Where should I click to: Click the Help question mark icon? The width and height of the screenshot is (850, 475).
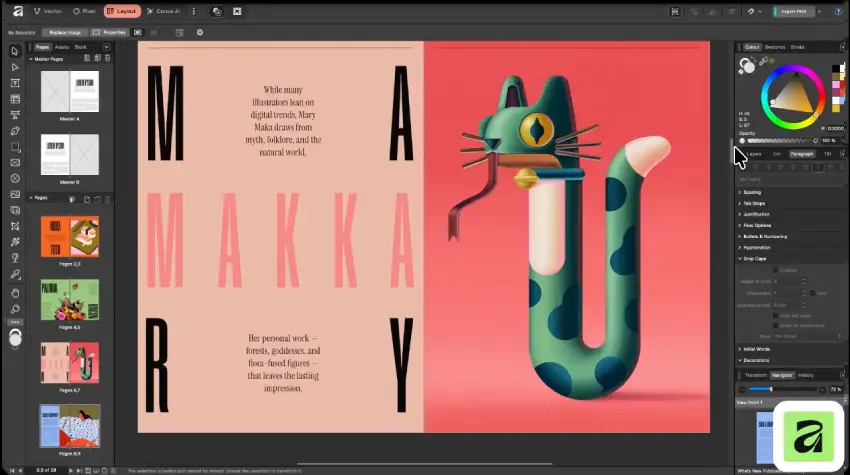click(838, 11)
